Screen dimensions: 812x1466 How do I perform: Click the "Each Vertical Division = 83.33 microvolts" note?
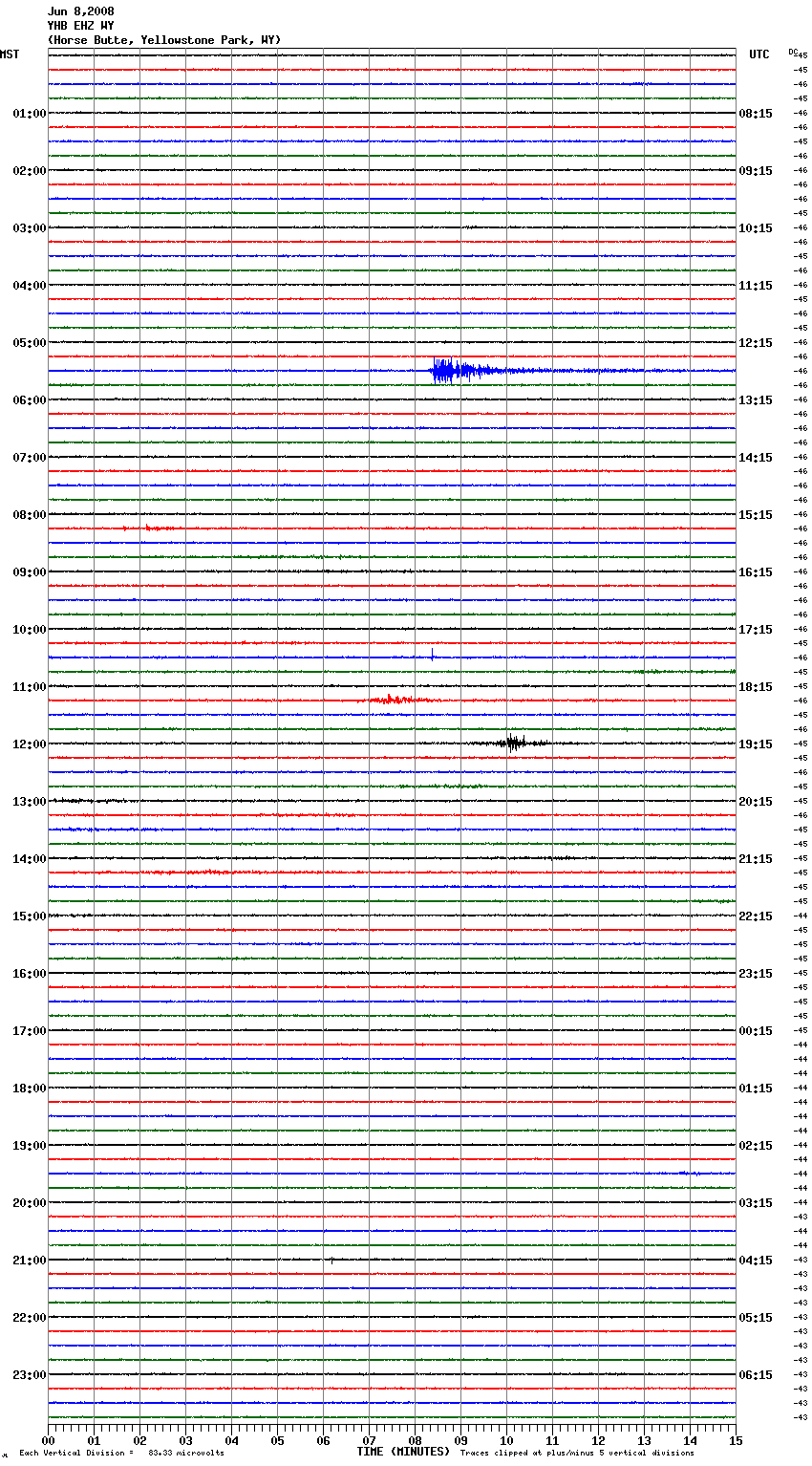[x=121, y=1454]
